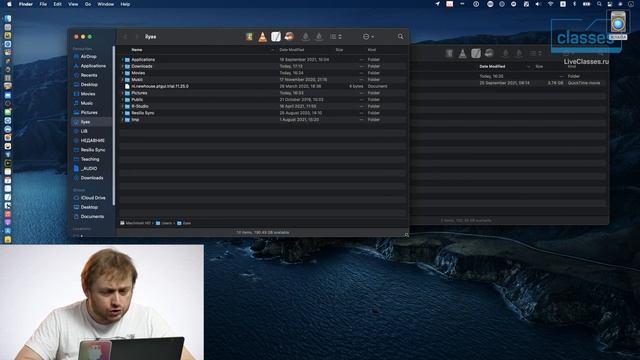Open the View menu

73,4
